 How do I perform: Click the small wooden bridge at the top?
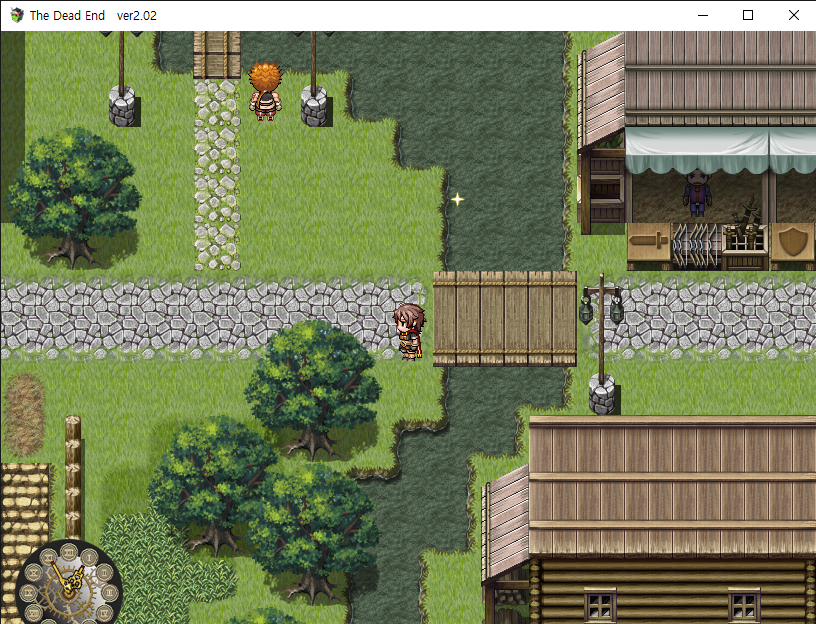click(216, 54)
